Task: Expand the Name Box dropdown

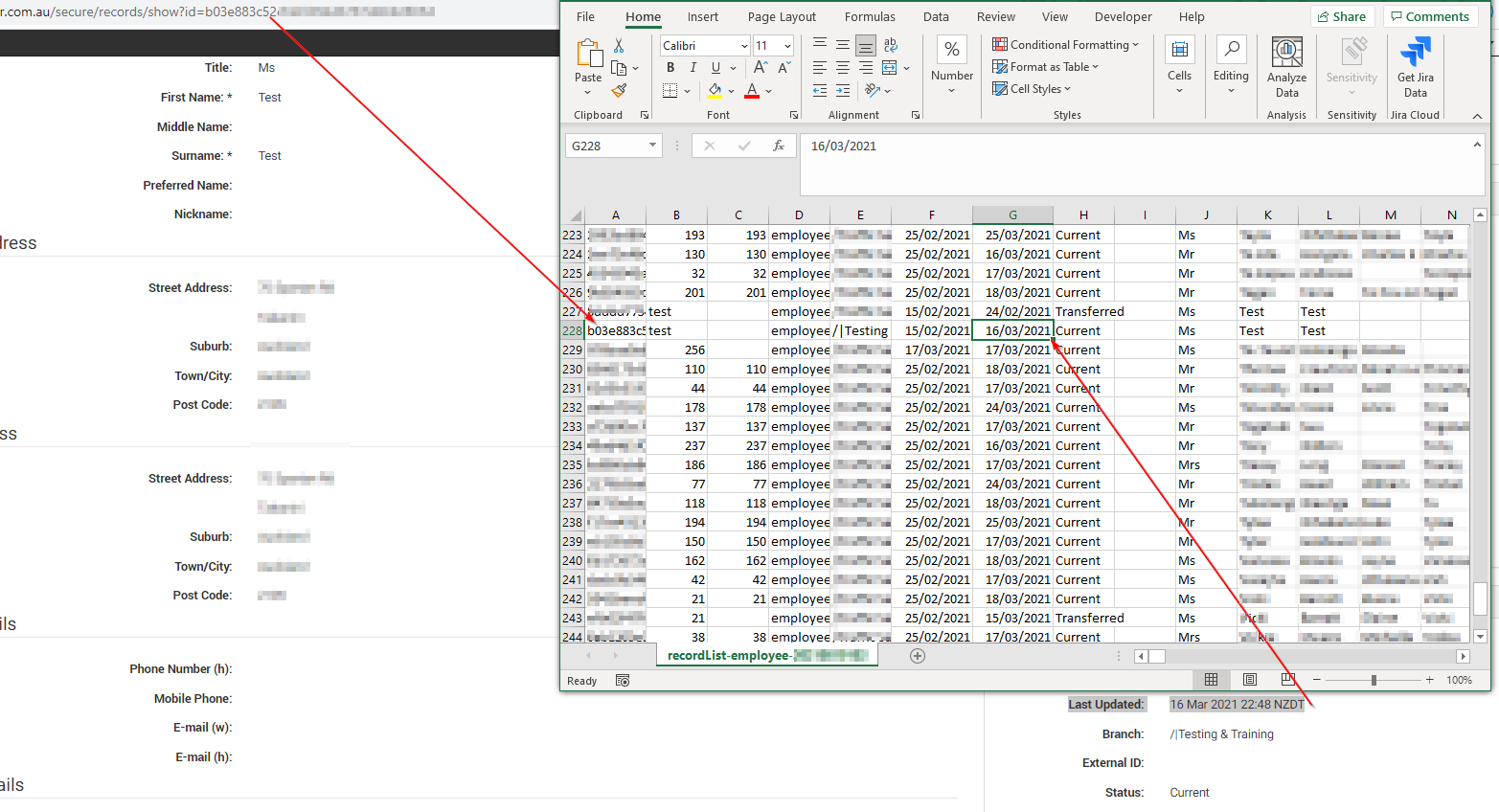Action: point(652,146)
